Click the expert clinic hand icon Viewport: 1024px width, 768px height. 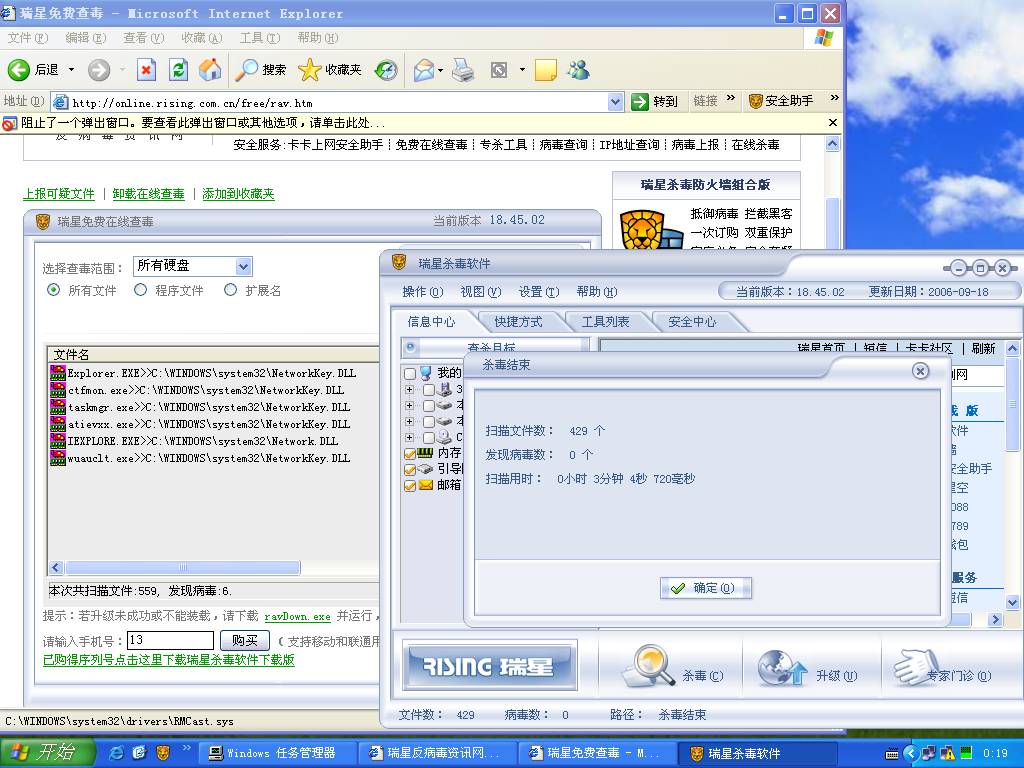pos(916,666)
